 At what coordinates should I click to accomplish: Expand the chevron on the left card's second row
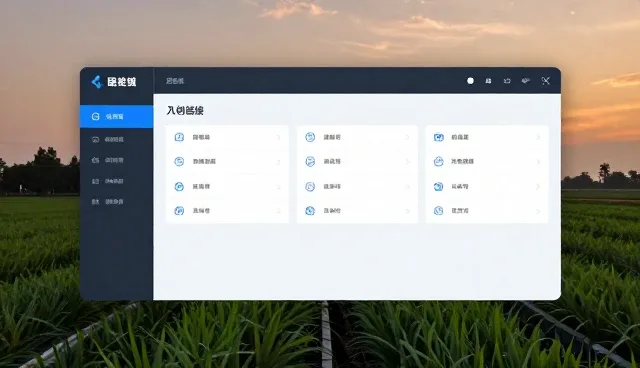[279, 162]
